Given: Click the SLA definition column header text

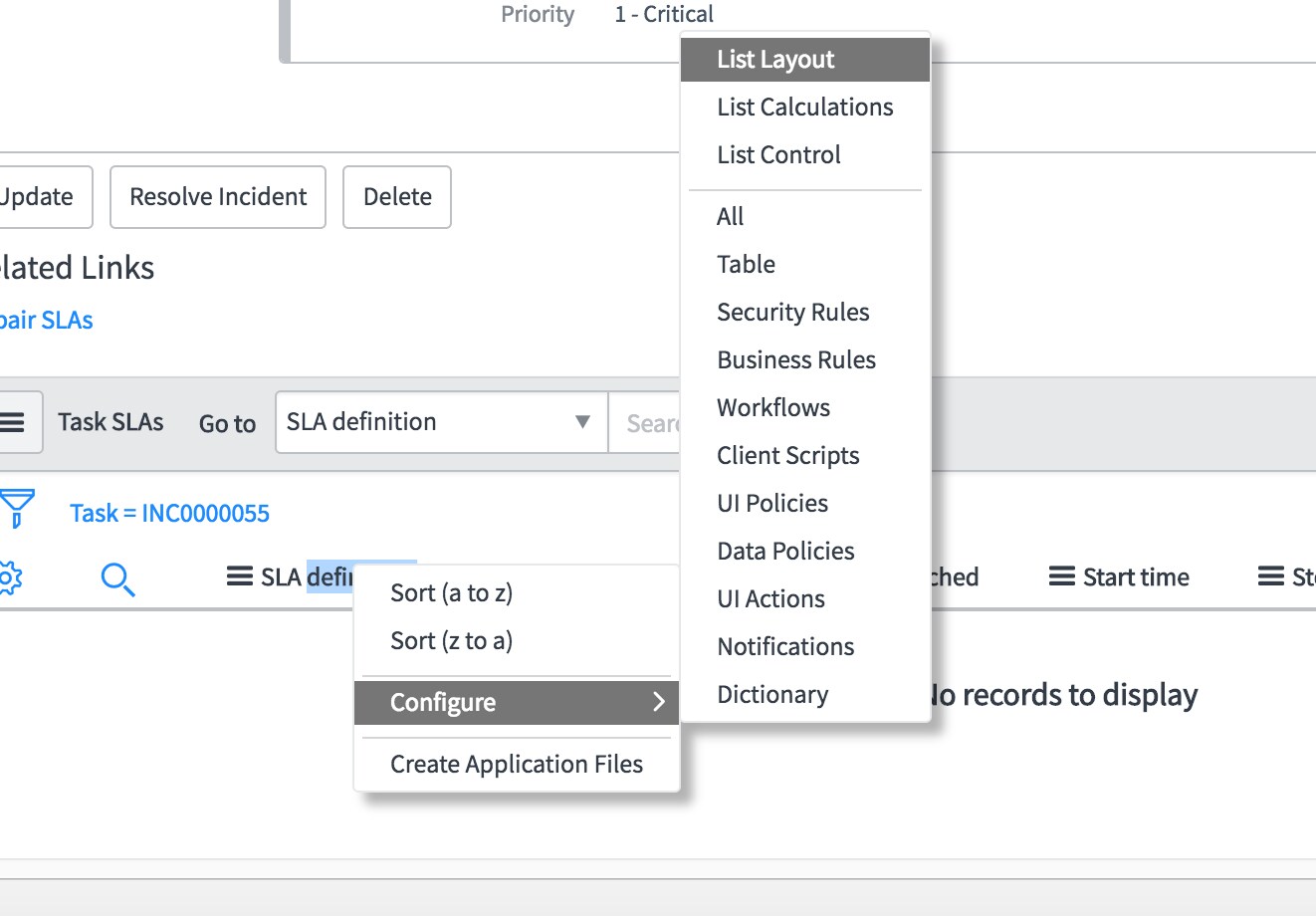Looking at the screenshot, I should pos(307,576).
